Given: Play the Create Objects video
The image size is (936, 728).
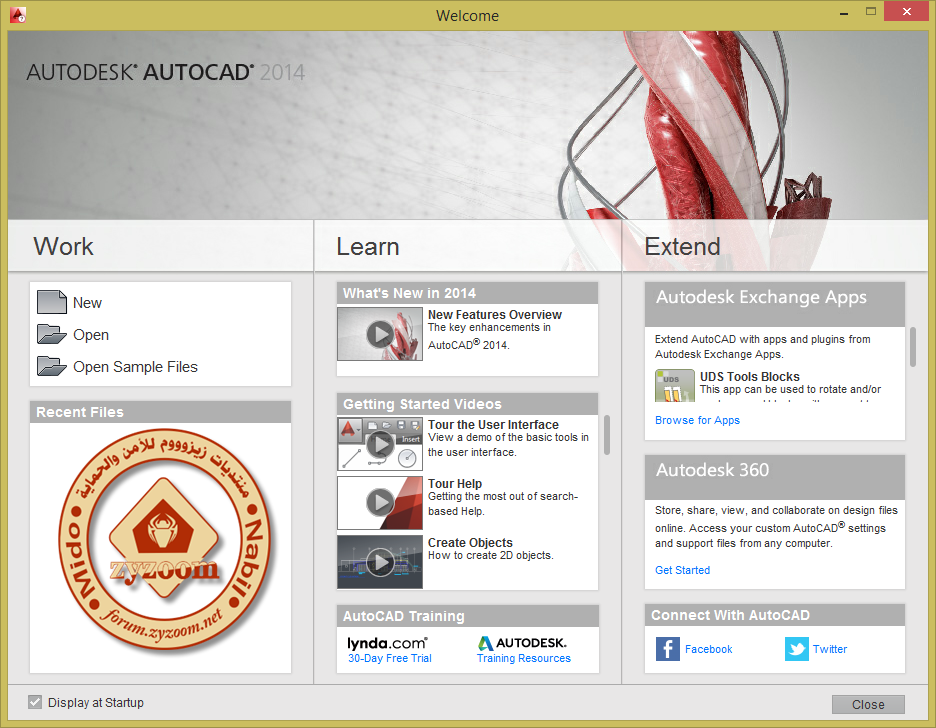Looking at the screenshot, I should tap(380, 562).
